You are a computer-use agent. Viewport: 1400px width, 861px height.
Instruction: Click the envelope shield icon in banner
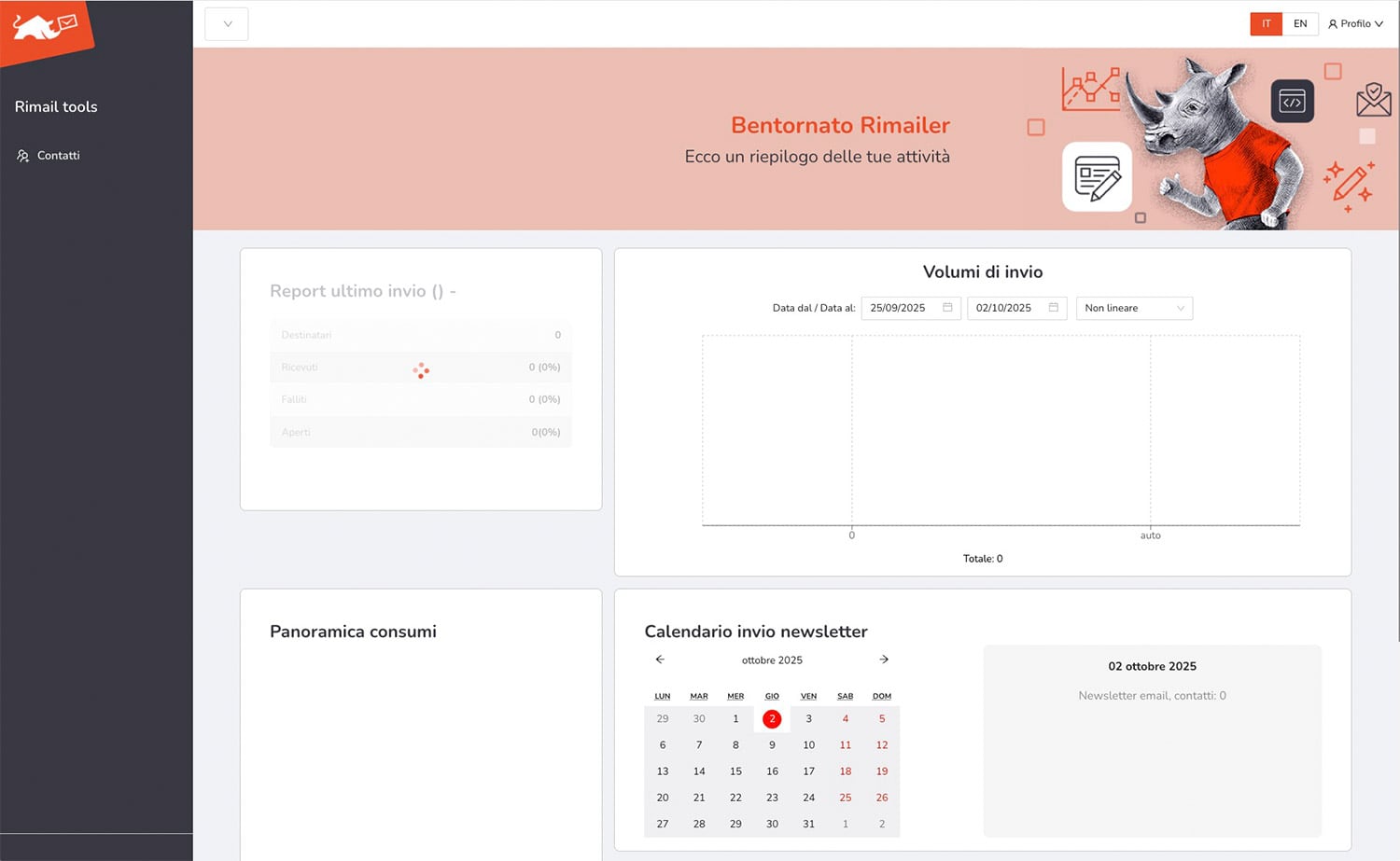[1373, 99]
